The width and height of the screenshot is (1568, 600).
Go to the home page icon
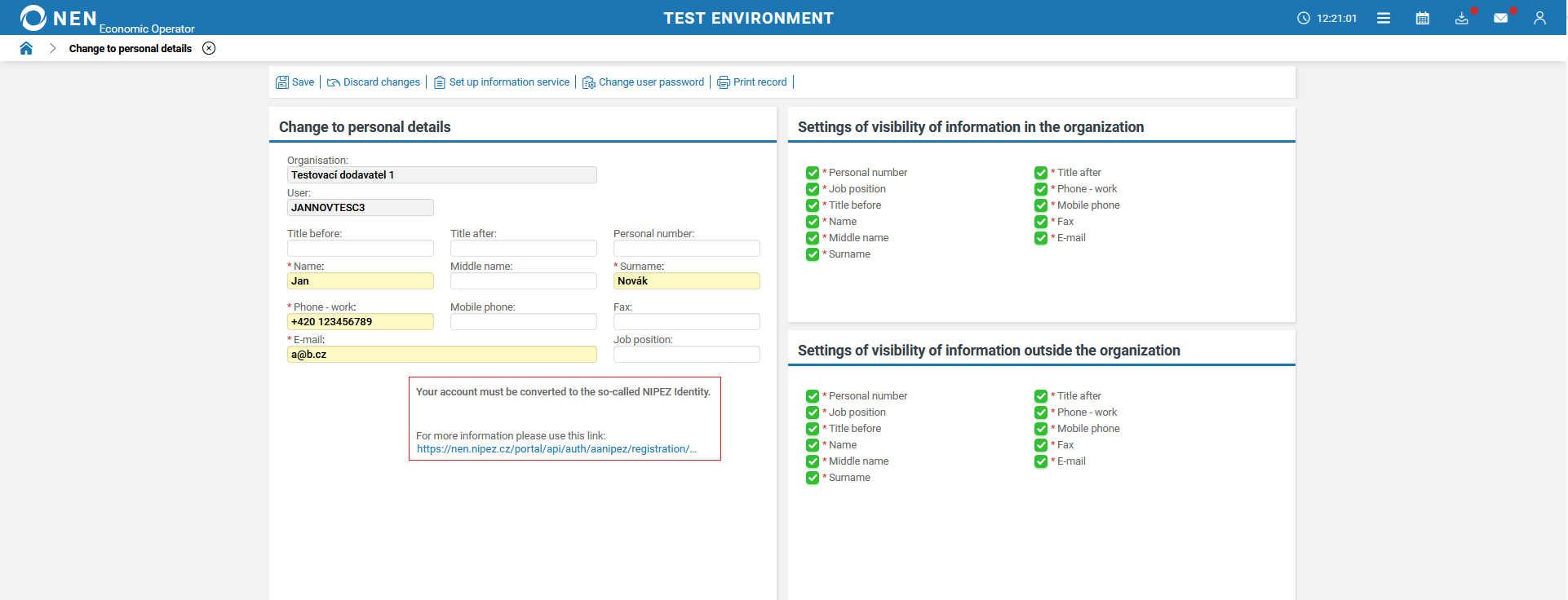tap(26, 48)
